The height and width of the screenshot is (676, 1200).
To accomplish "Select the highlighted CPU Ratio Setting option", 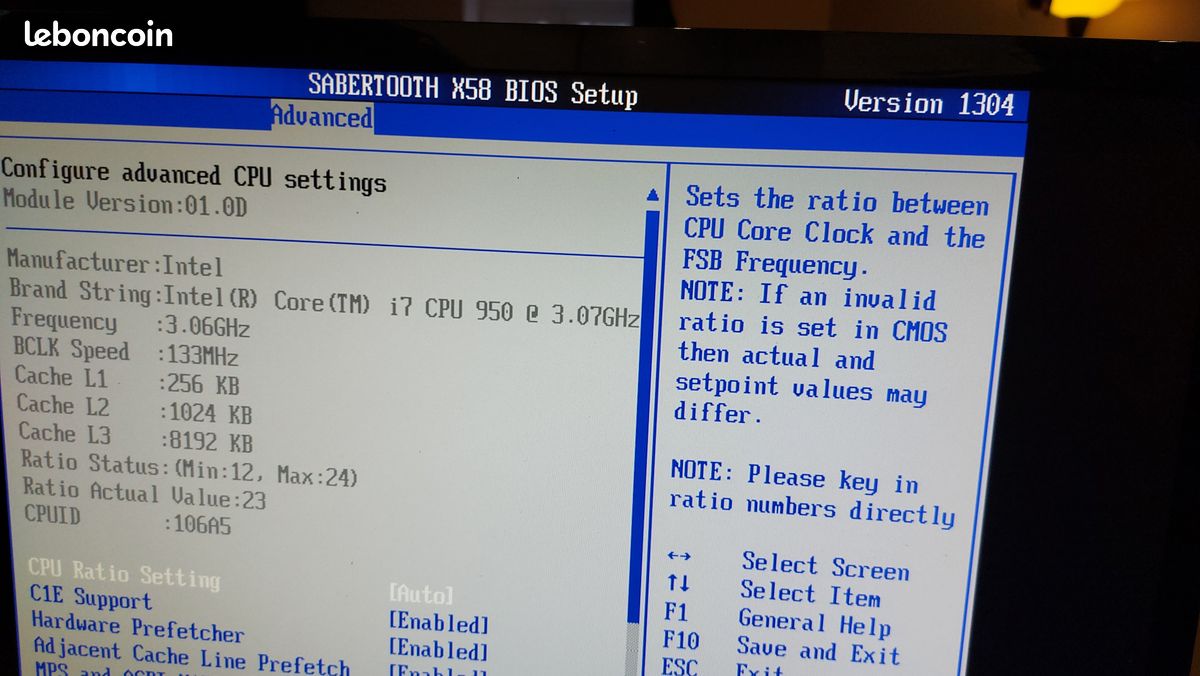I will [123, 574].
